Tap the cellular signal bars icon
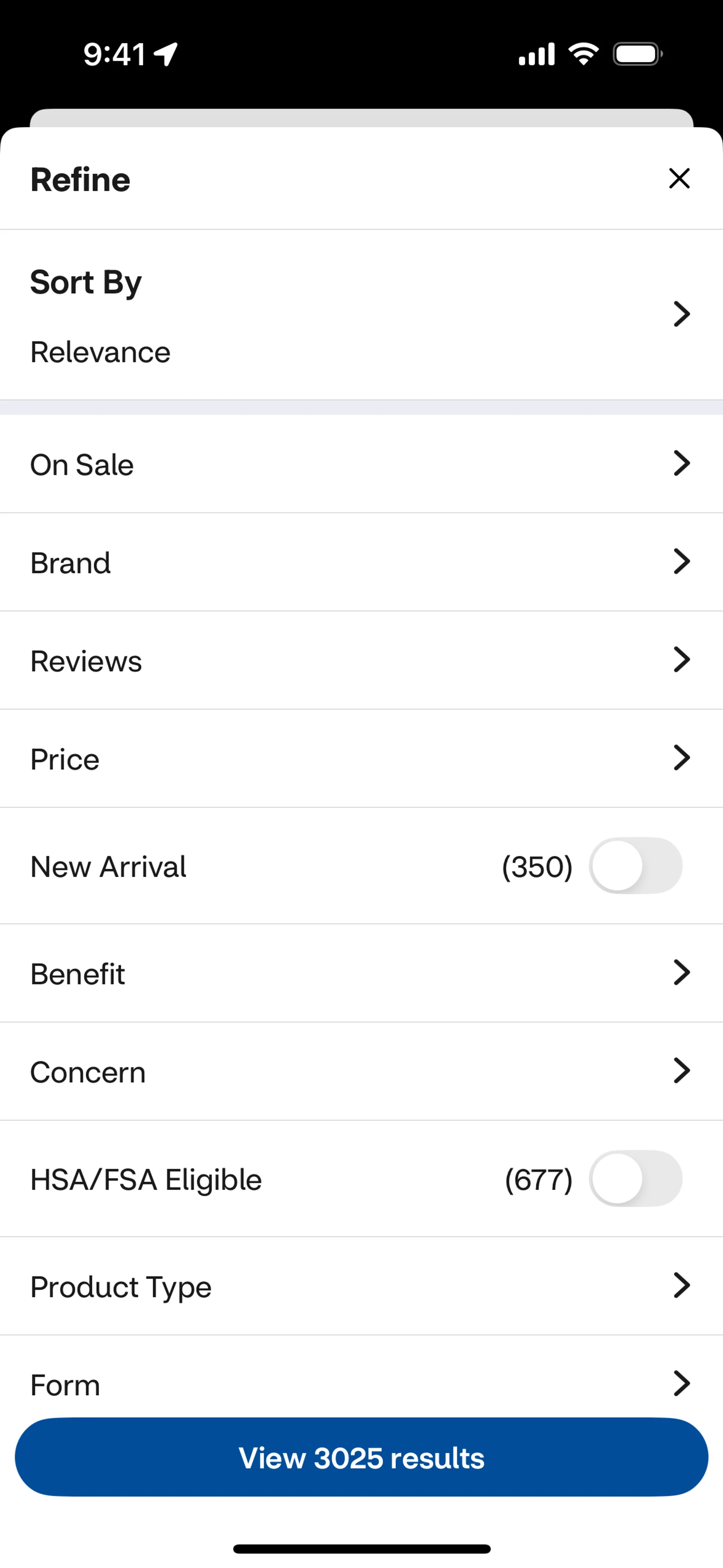The width and height of the screenshot is (723, 1568). pyautogui.click(x=536, y=54)
